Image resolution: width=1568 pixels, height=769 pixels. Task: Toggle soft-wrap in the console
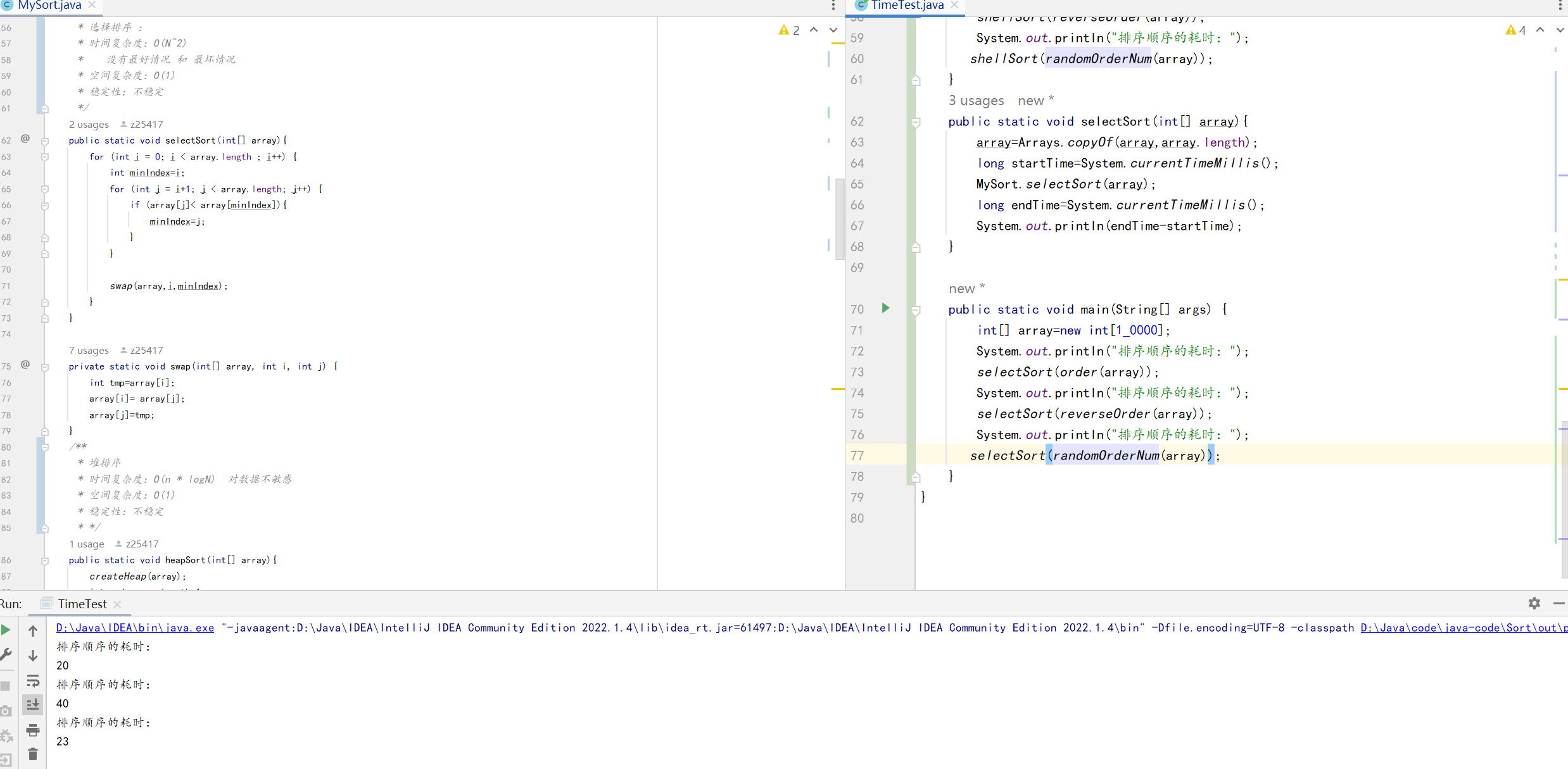(x=33, y=680)
